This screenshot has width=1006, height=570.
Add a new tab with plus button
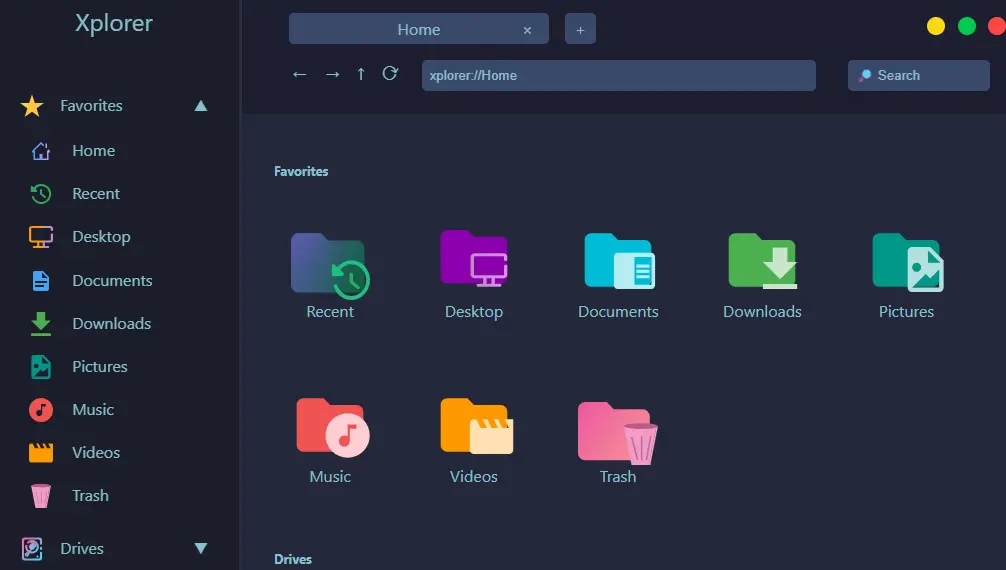[x=580, y=29]
